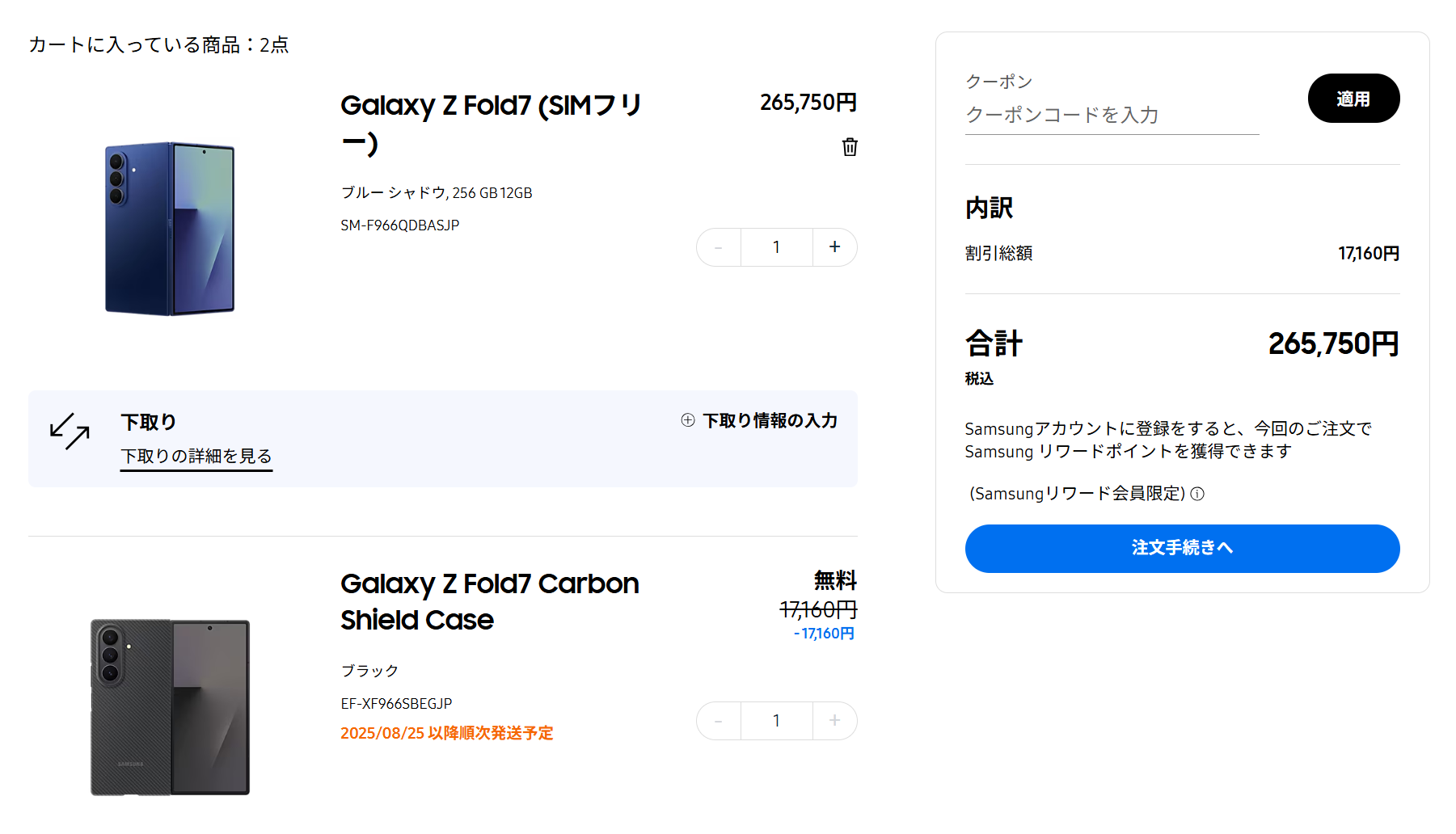1456x834 pixels.
Task: Click the Carbon Shield Case quantity field
Action: pyautogui.click(x=776, y=721)
